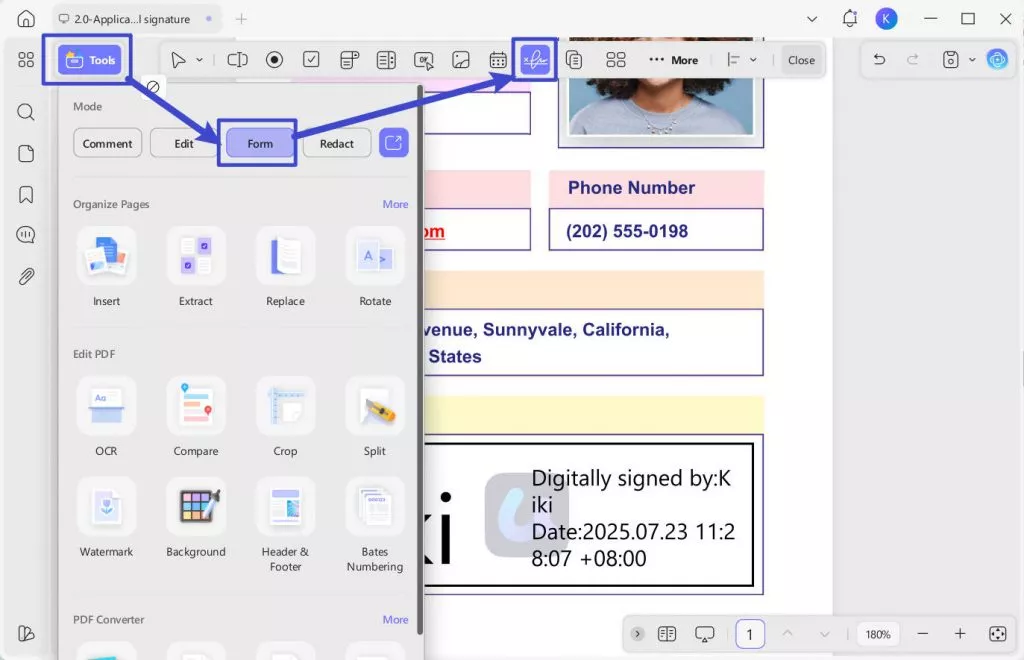
Task: Open the bookmarks sidebar panel
Action: [x=26, y=195]
